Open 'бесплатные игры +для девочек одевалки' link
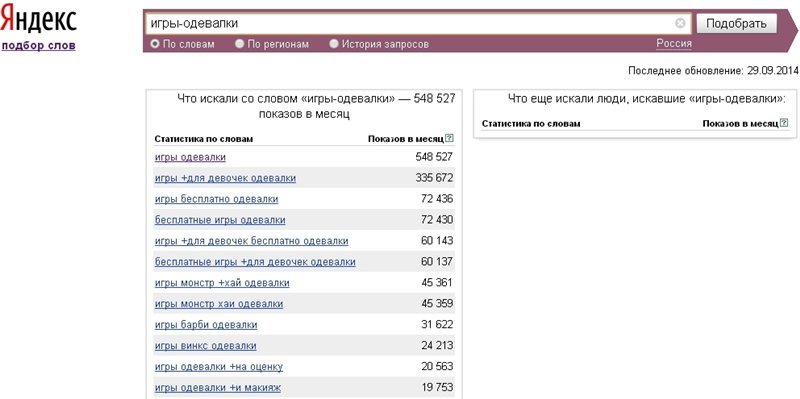 tap(255, 262)
